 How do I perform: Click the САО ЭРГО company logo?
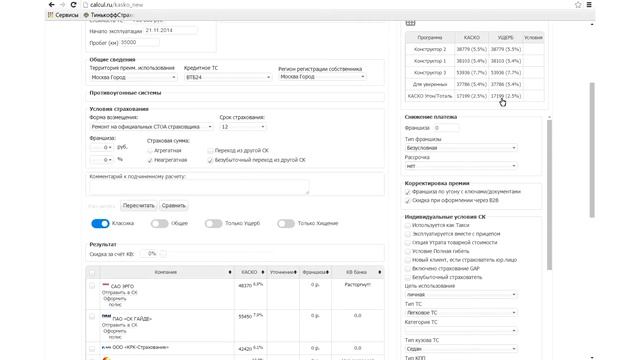(106, 285)
